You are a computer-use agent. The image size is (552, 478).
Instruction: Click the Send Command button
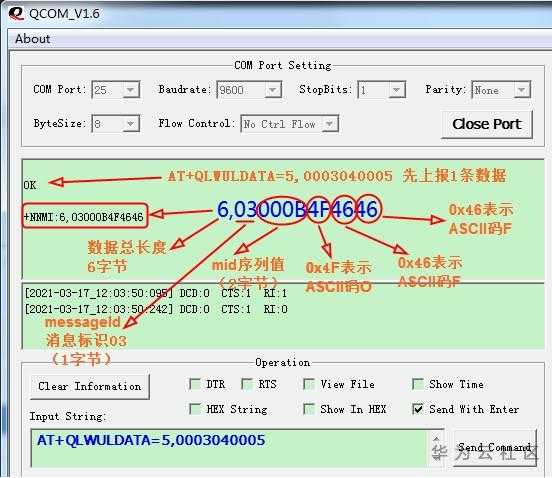click(495, 448)
